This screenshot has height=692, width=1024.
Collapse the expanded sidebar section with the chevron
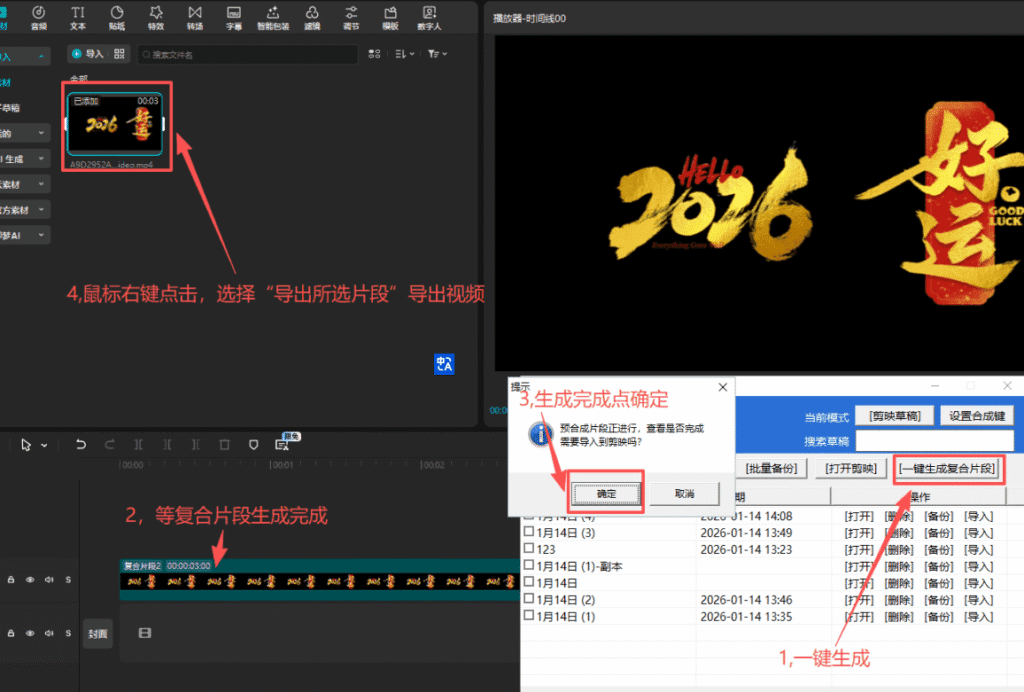tap(41, 55)
